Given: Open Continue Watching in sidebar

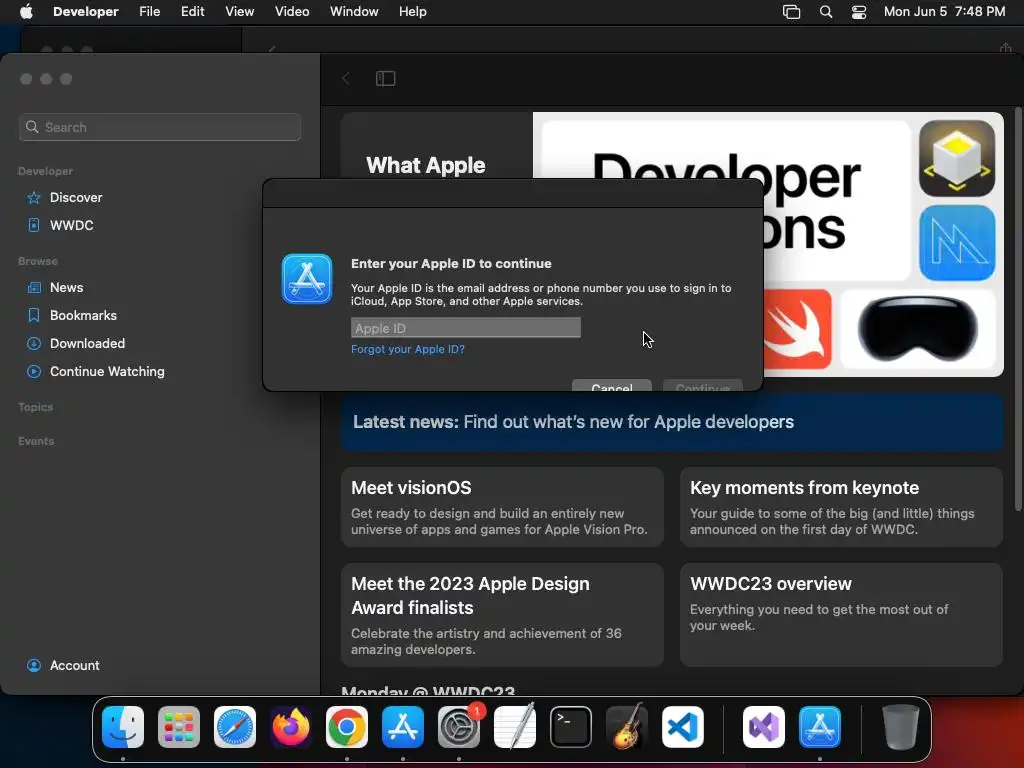Looking at the screenshot, I should 107,372.
